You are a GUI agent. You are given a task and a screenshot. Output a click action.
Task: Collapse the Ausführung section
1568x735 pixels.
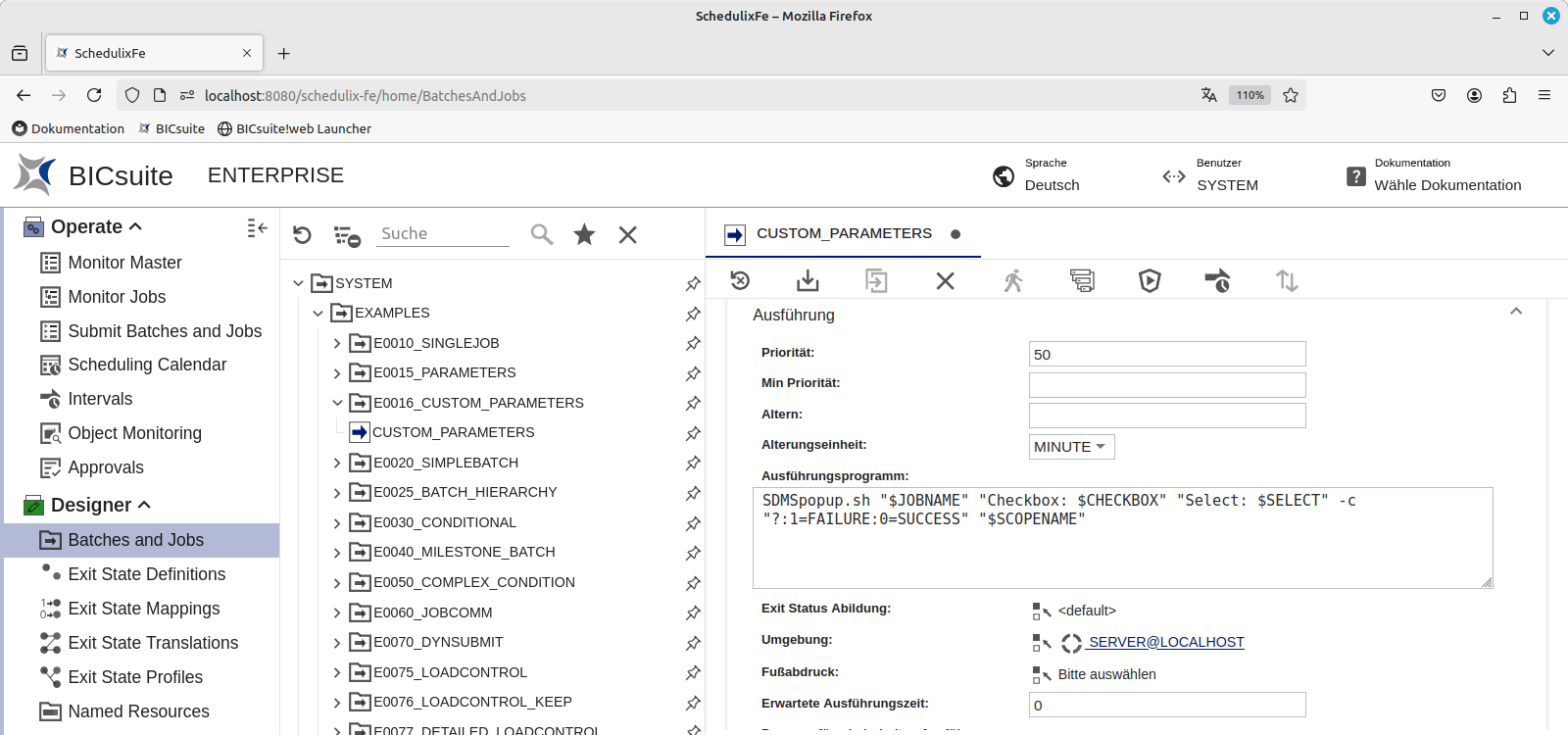click(1516, 312)
